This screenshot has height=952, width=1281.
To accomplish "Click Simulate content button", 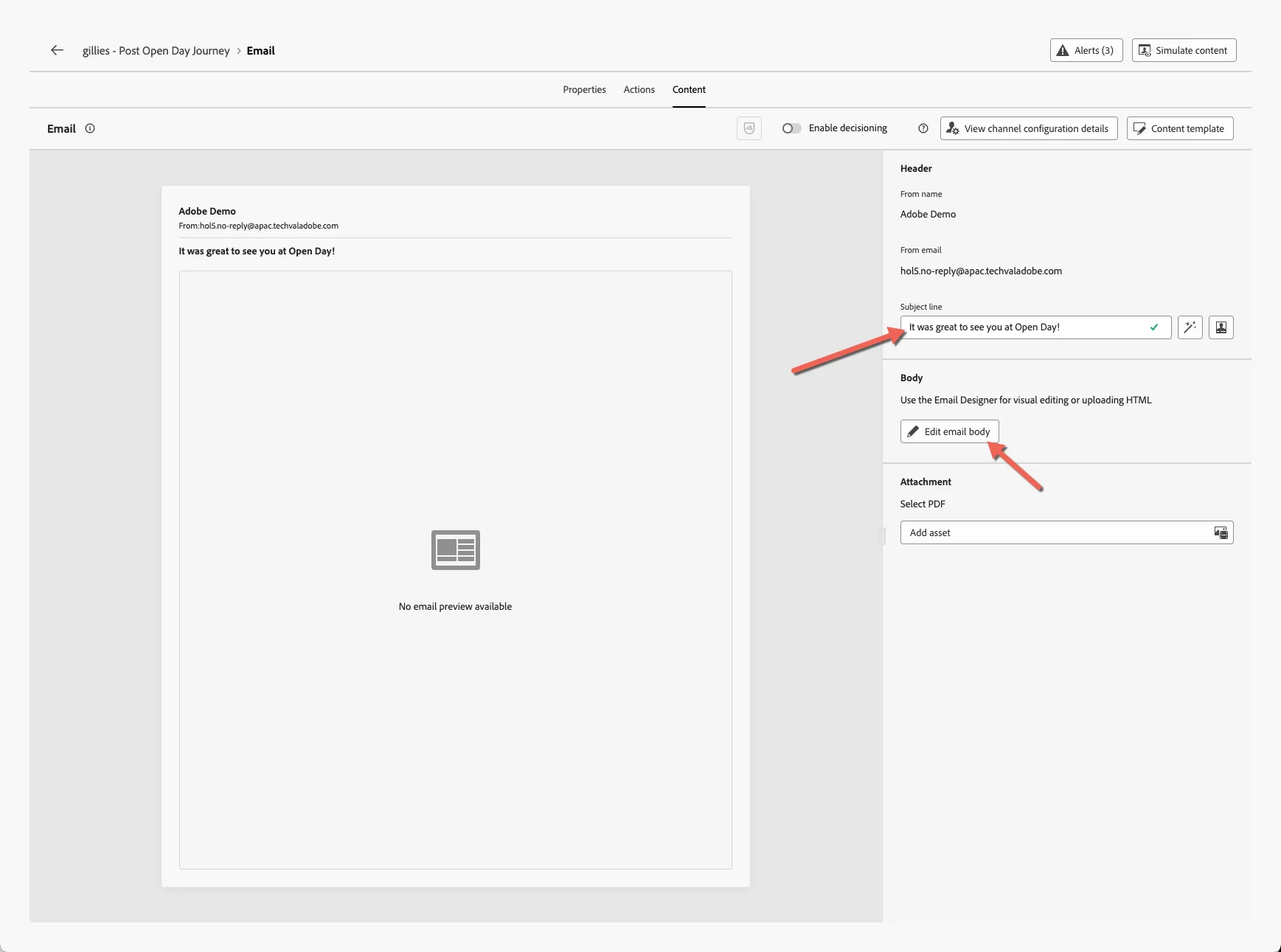I will point(1184,50).
